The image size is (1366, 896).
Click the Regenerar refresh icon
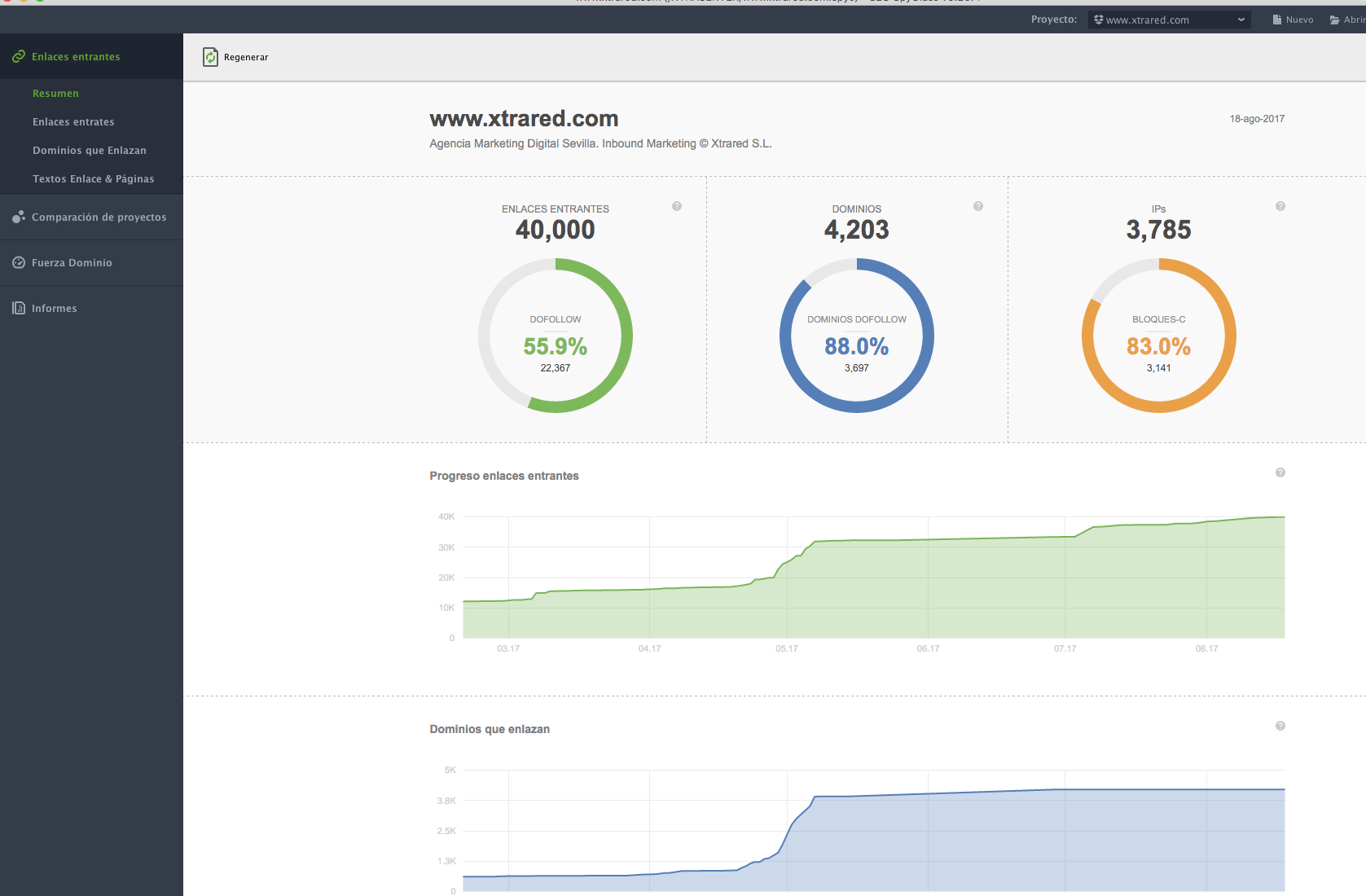210,57
